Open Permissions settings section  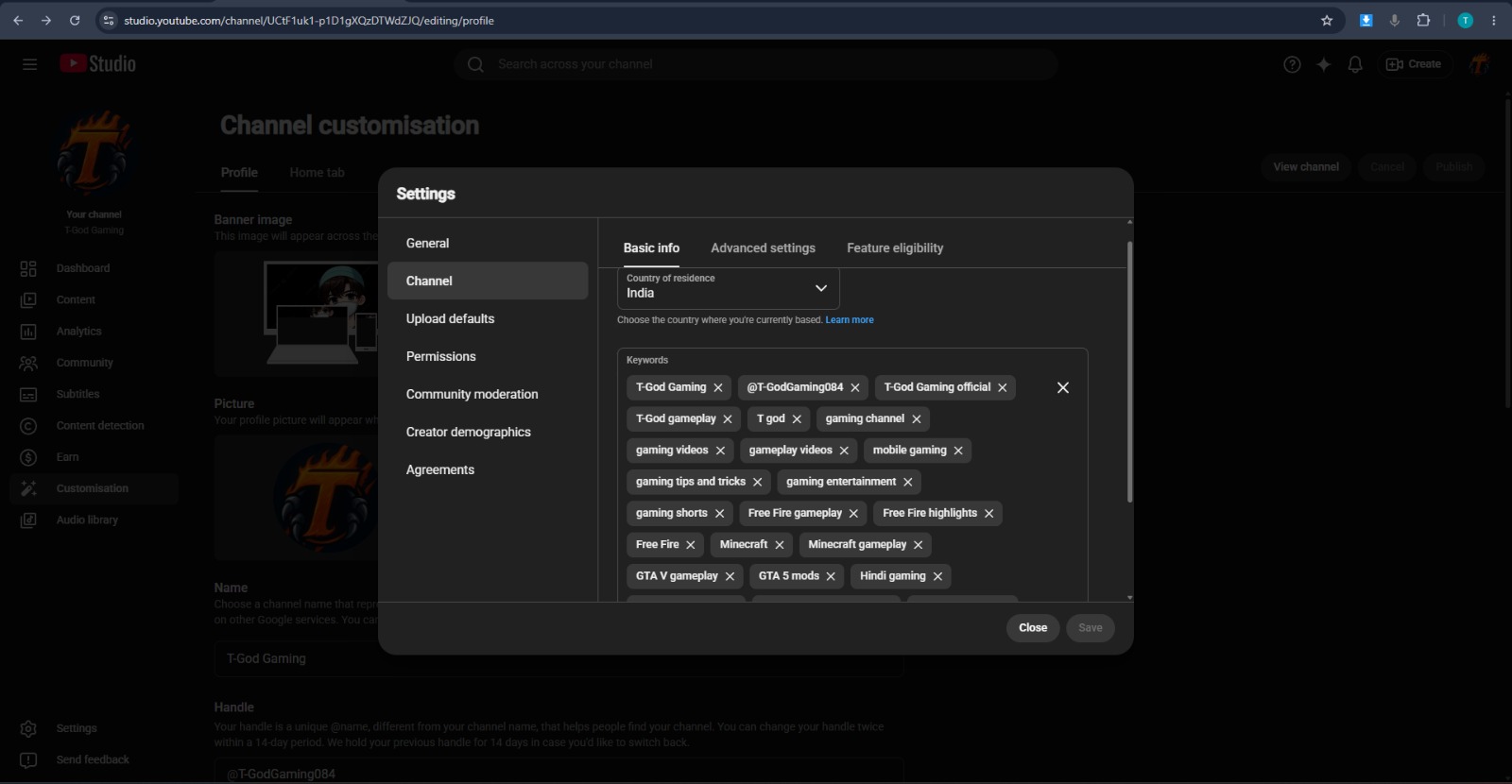(488, 356)
